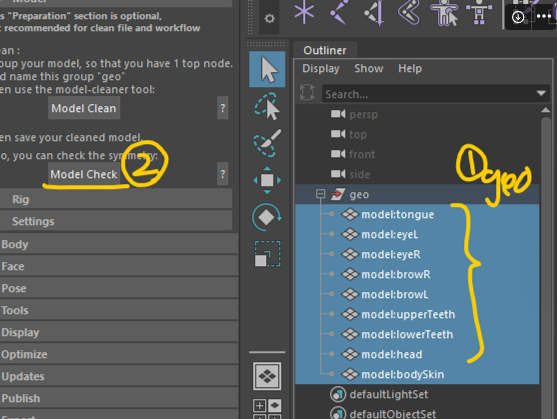Click the Model Clean button
Image resolution: width=557 pixels, height=419 pixels.
coord(84,108)
